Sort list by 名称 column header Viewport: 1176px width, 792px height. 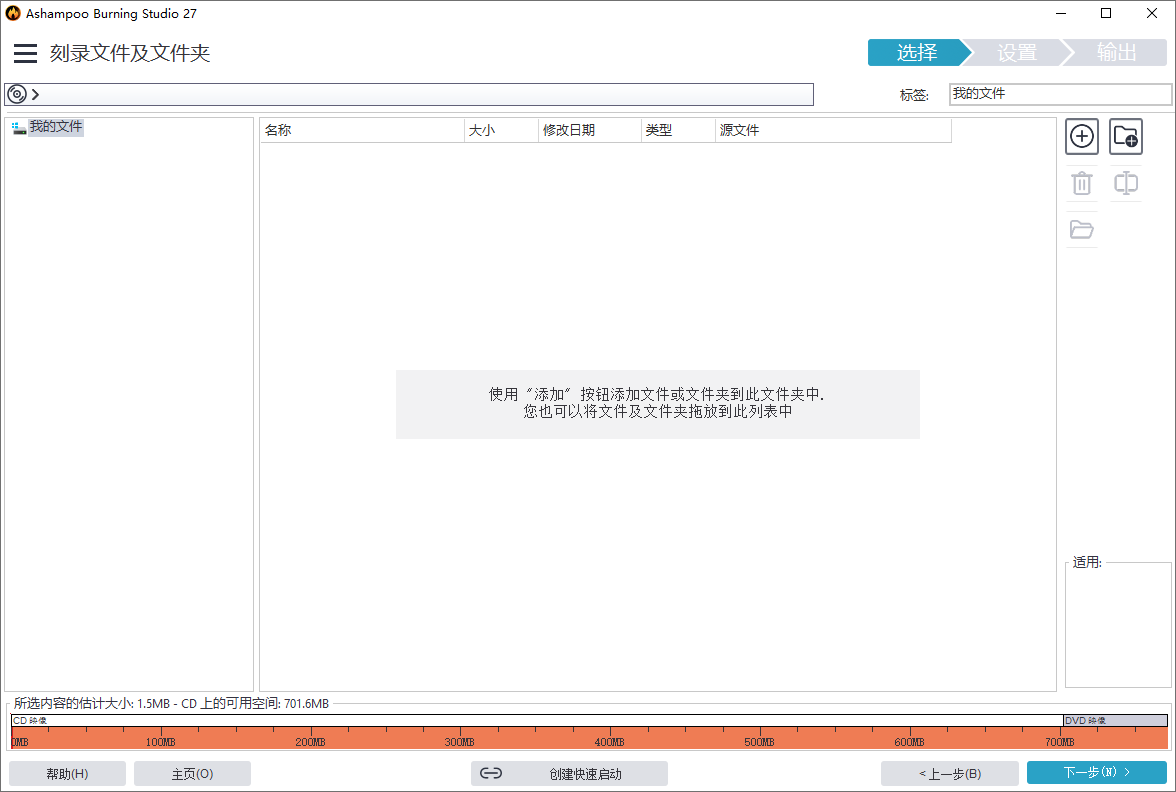(x=362, y=130)
